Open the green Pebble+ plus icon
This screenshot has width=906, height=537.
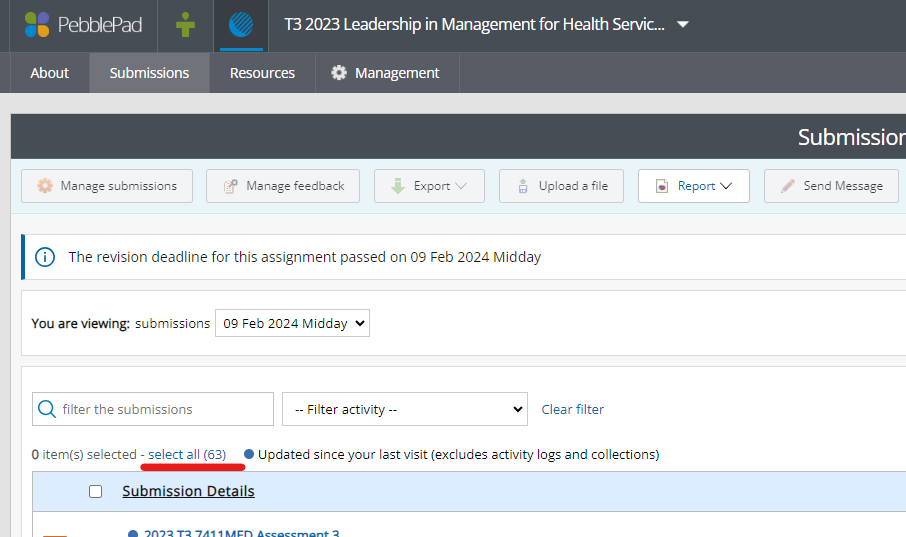click(x=185, y=25)
